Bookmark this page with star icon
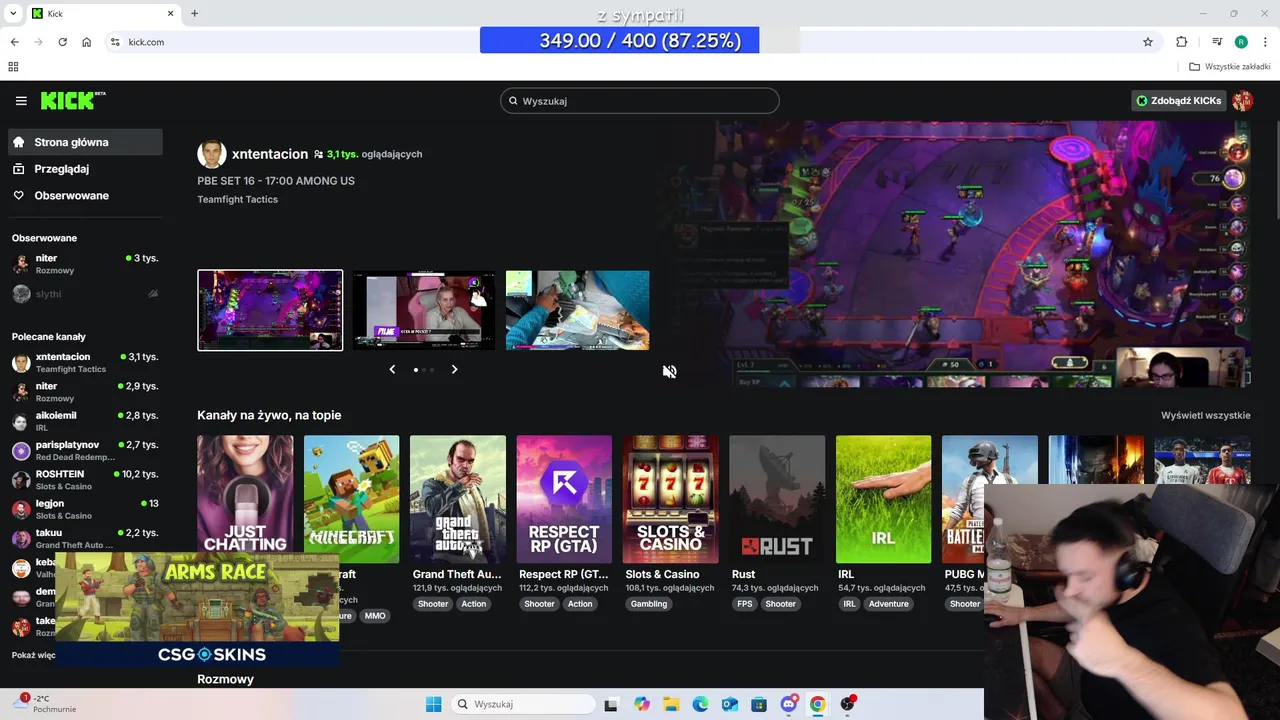This screenshot has width=1280, height=720. (x=1148, y=42)
